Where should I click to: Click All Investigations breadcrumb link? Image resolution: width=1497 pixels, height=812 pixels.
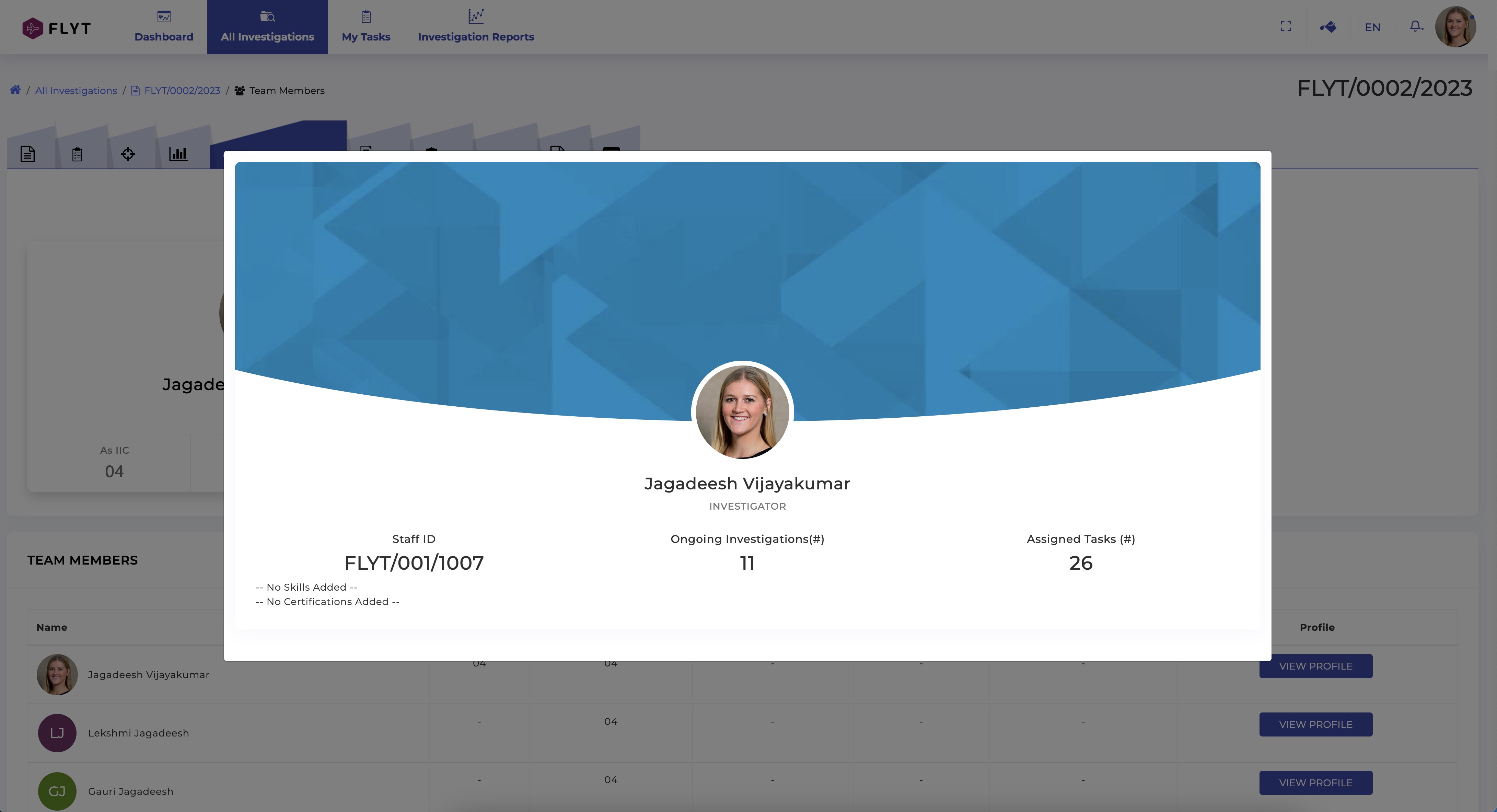(x=76, y=91)
